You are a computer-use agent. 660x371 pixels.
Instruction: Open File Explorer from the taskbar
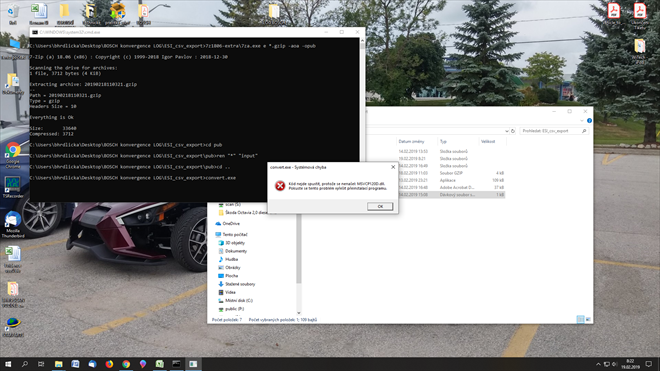[59, 364]
